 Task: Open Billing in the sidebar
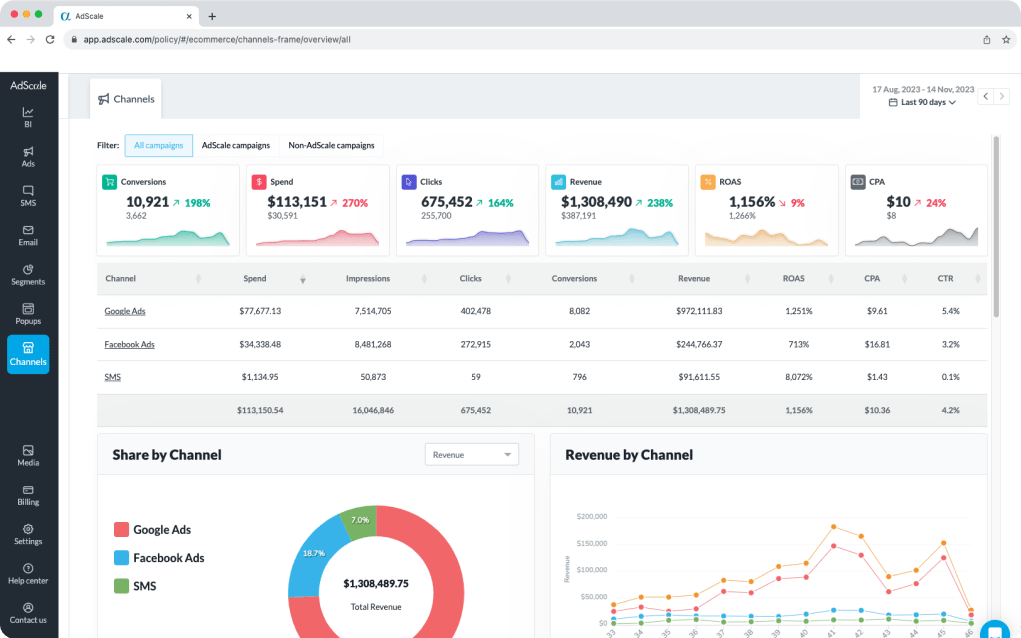pyautogui.click(x=28, y=495)
